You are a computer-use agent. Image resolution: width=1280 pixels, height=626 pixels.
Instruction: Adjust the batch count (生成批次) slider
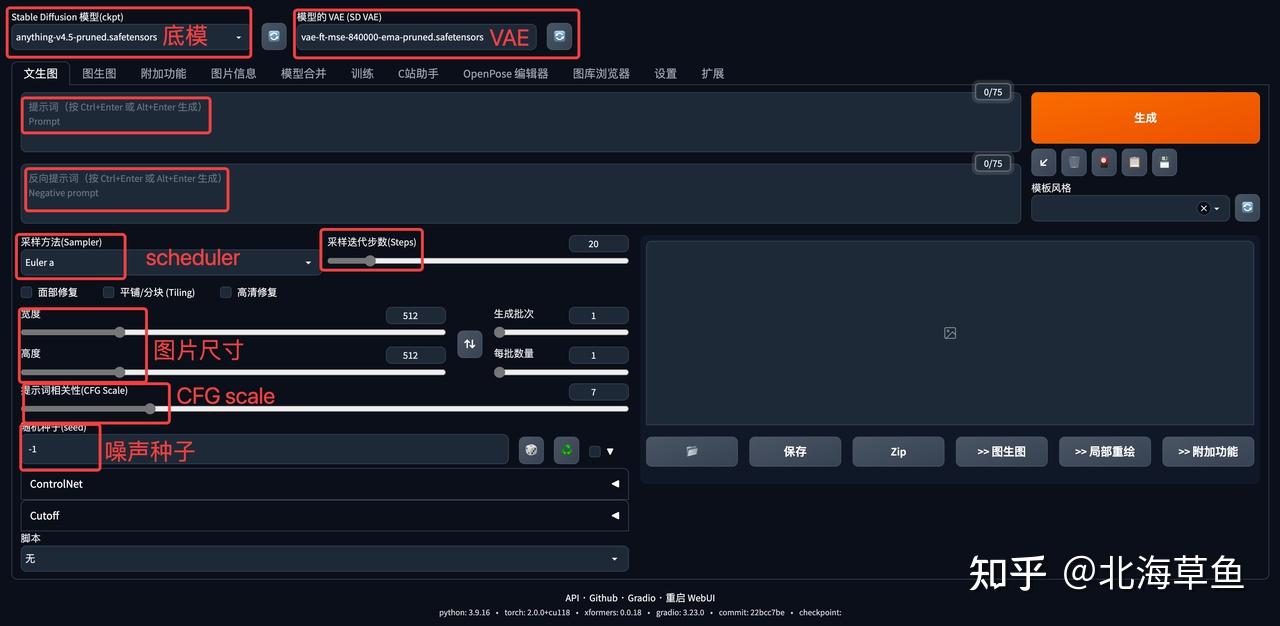coord(561,332)
